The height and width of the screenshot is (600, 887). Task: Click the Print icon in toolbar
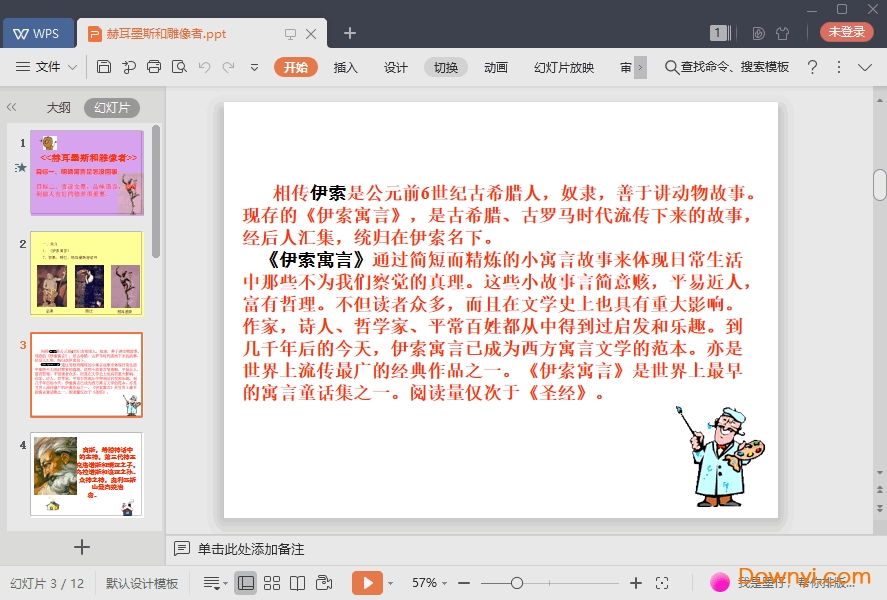click(153, 67)
